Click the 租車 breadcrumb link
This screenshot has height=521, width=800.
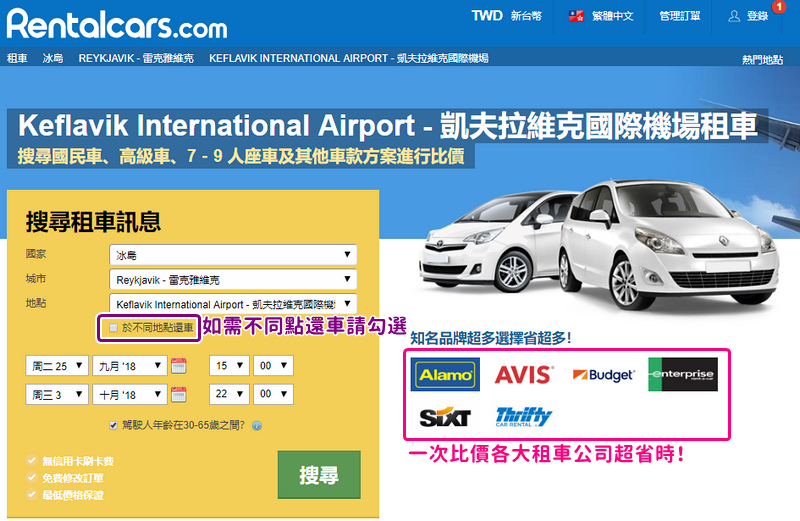pos(17,58)
